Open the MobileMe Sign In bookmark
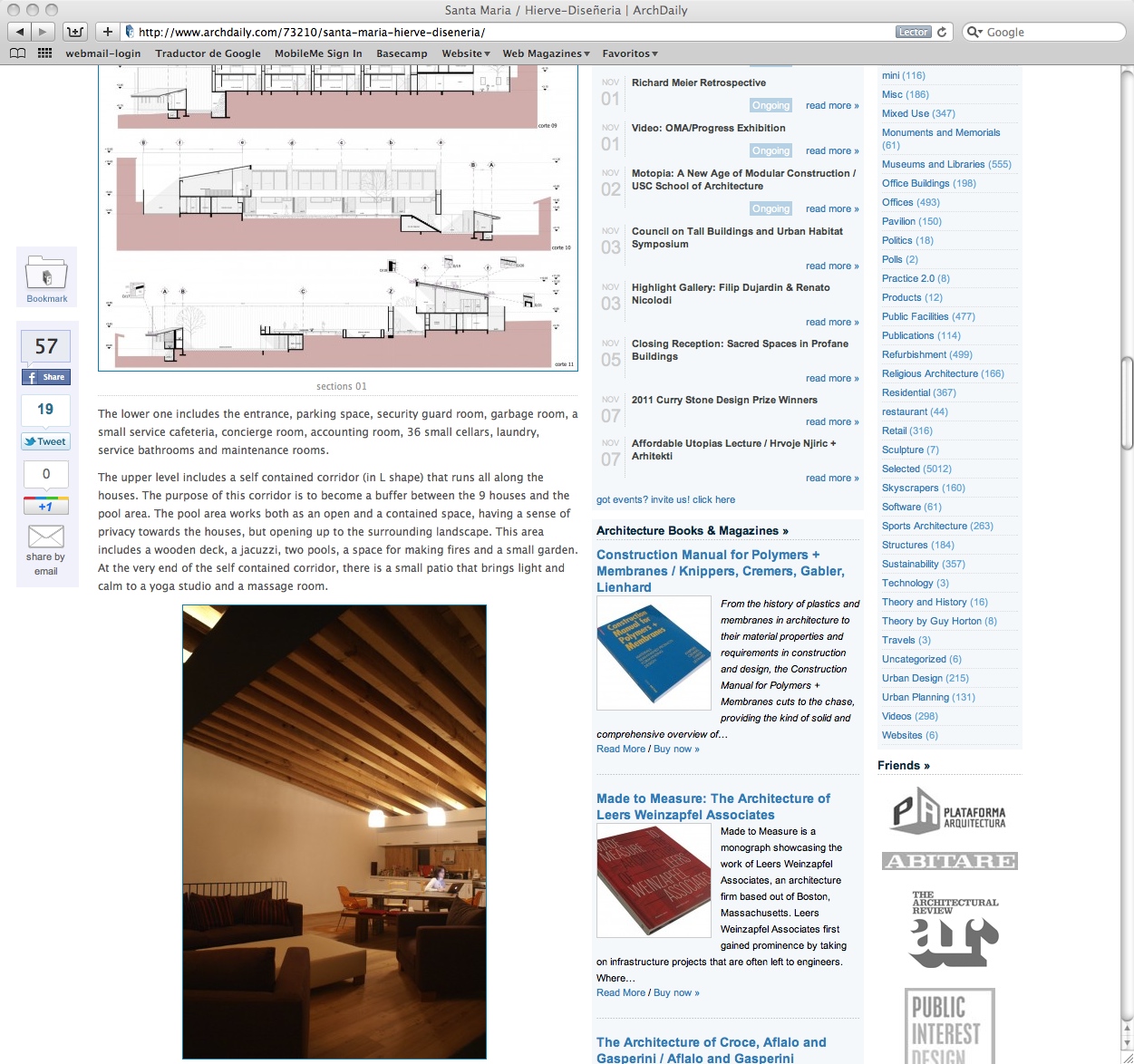Image resolution: width=1134 pixels, height=1064 pixels. tap(318, 53)
